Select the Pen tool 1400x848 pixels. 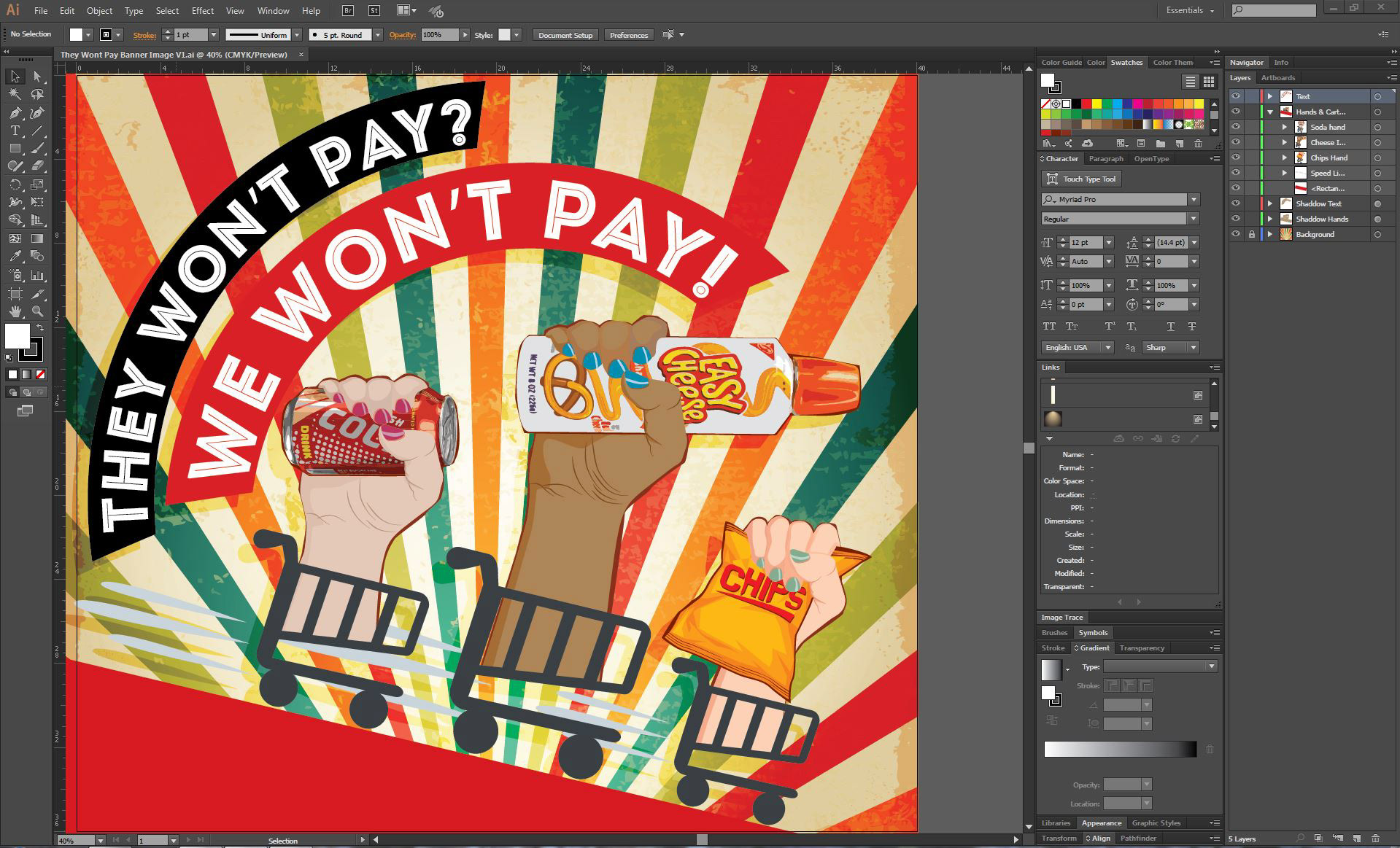[x=15, y=113]
